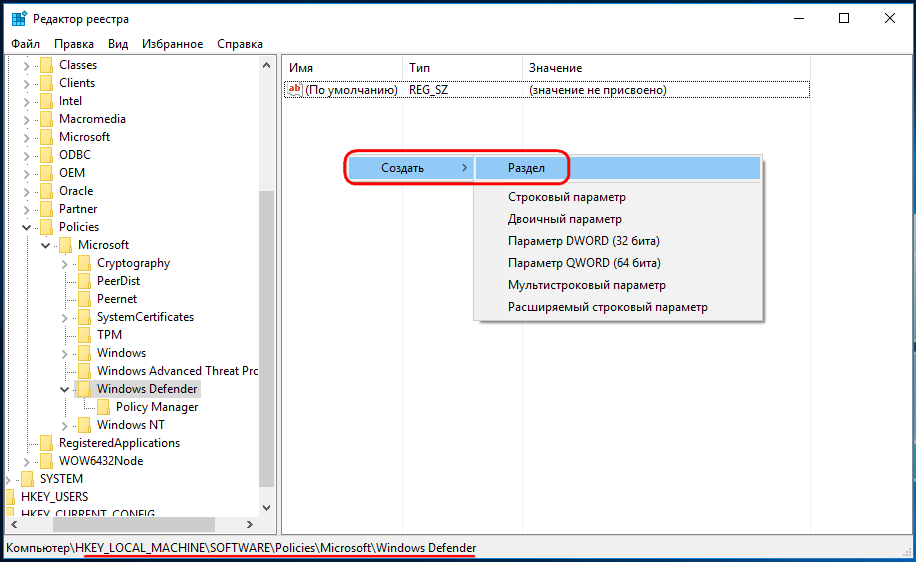Click the Имя column header
The width and height of the screenshot is (916, 562).
pyautogui.click(x=342, y=68)
